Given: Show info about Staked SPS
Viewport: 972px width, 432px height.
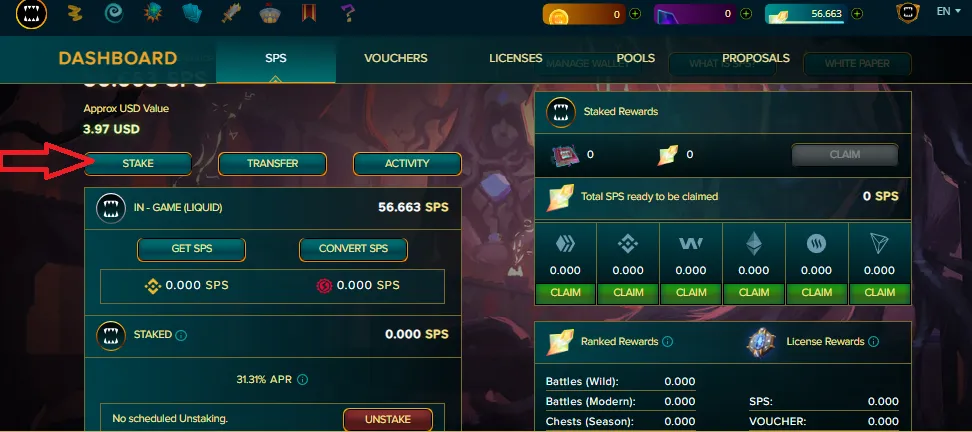Looking at the screenshot, I should [181, 335].
